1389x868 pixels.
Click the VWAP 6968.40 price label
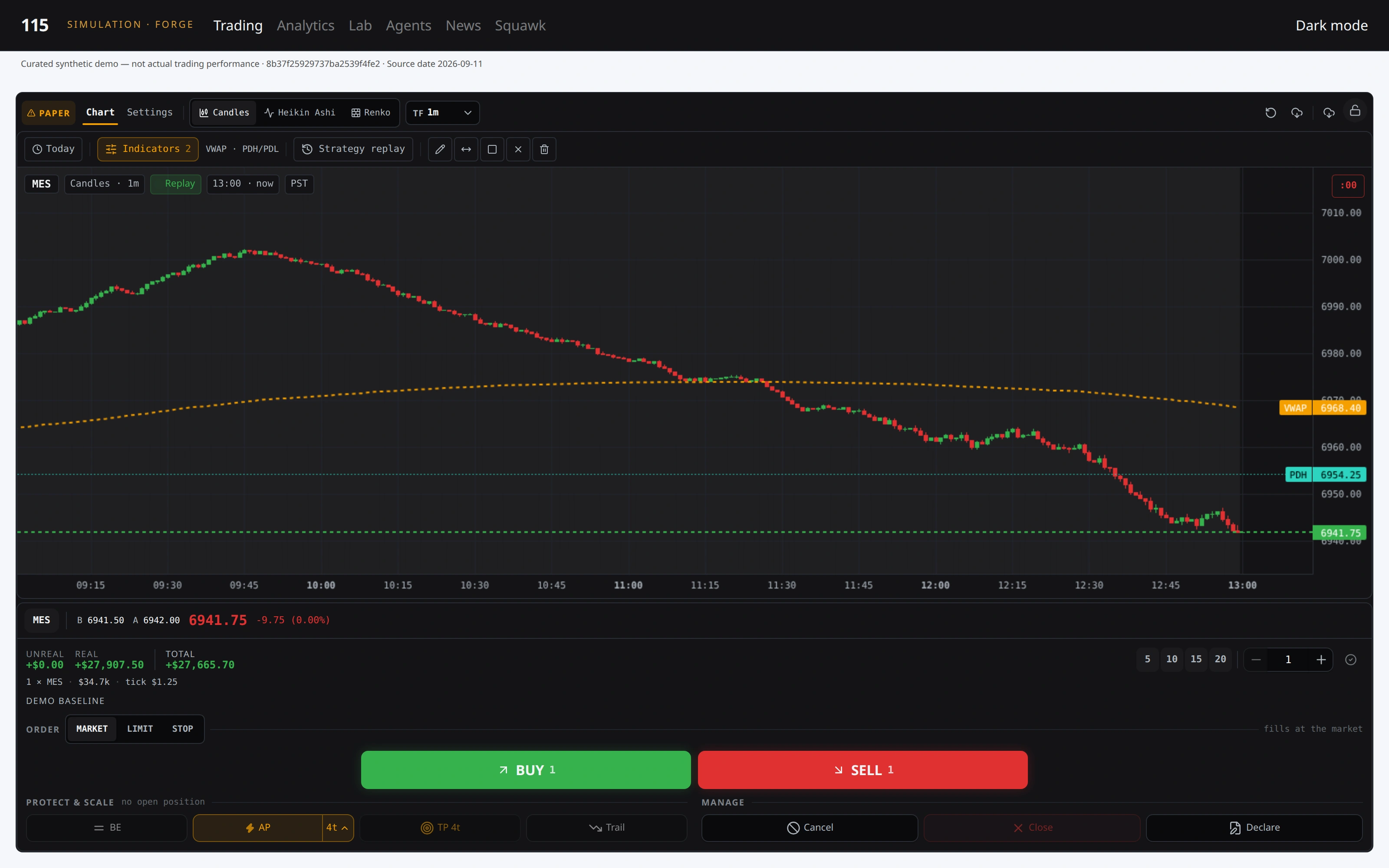(1323, 408)
